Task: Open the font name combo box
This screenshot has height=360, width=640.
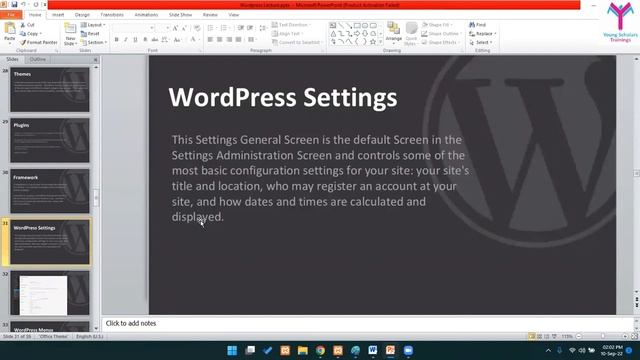Action: [133, 28]
